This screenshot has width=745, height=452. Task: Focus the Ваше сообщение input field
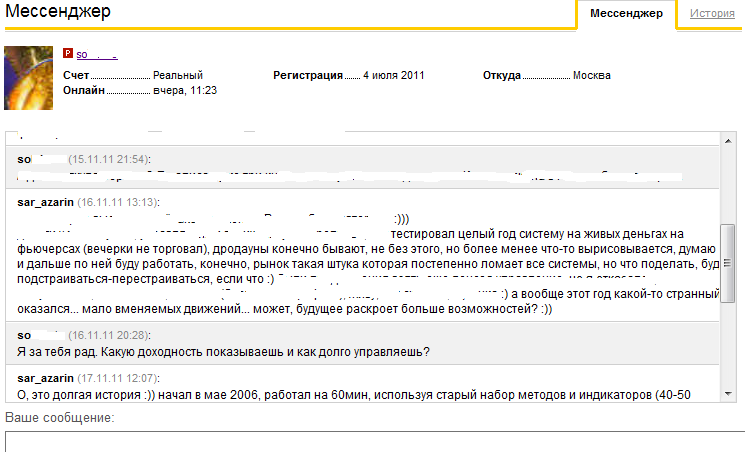375,442
